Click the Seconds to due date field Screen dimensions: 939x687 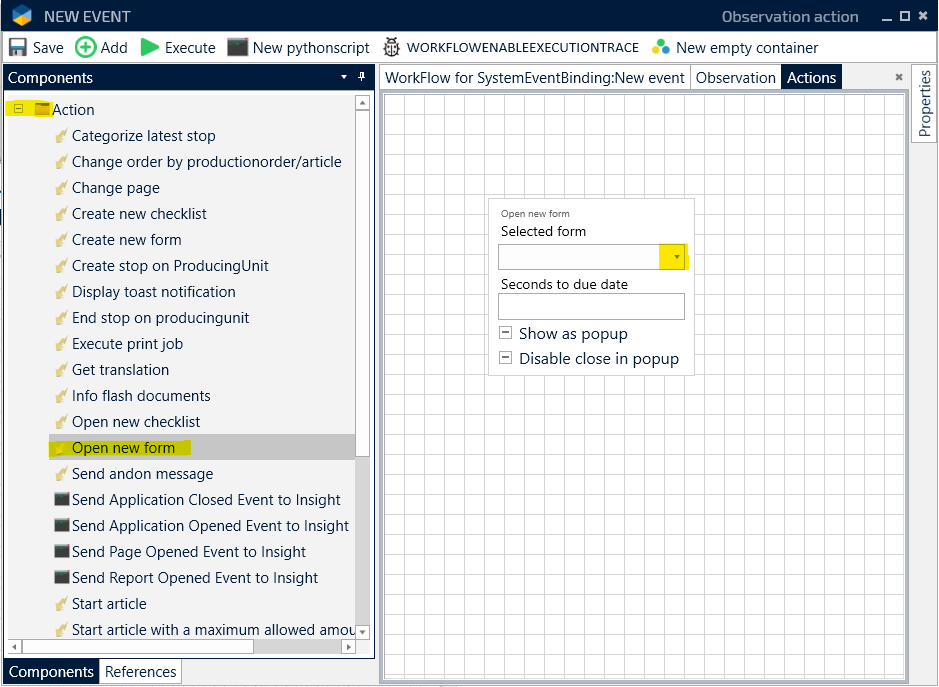pyautogui.click(x=591, y=307)
